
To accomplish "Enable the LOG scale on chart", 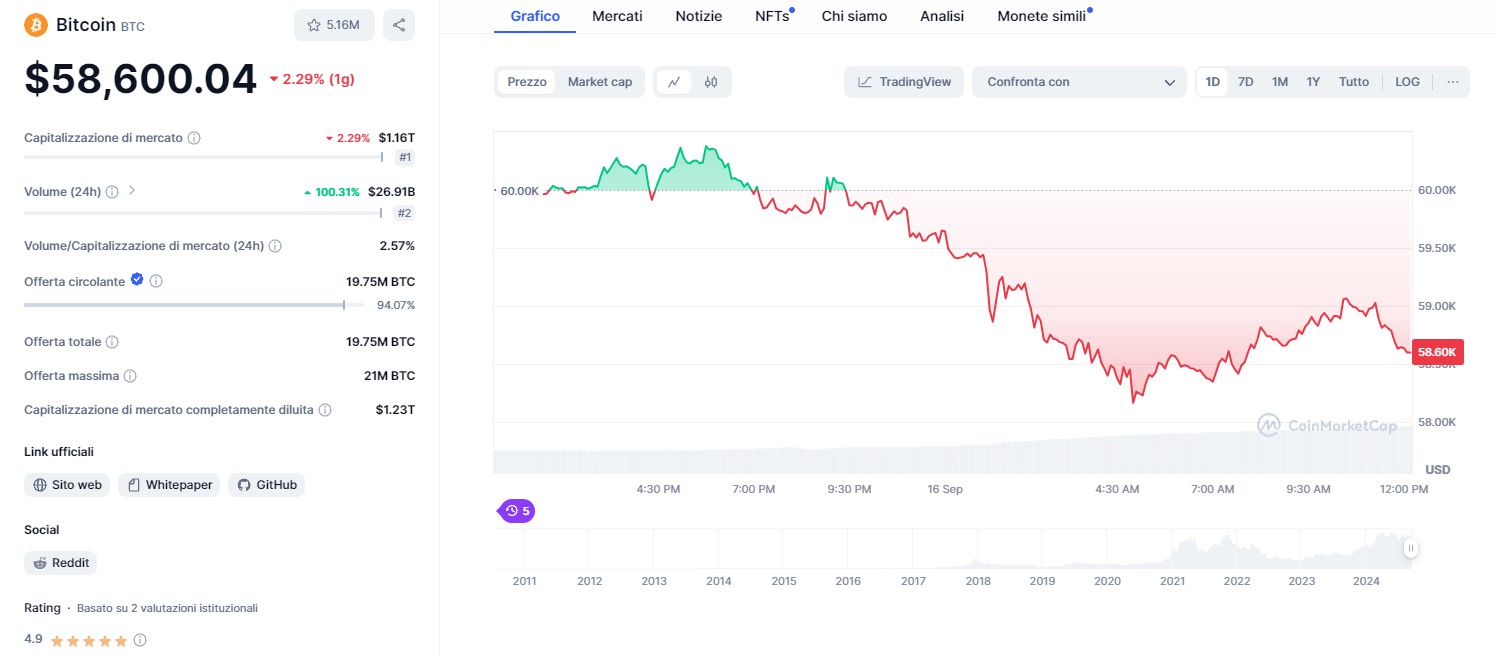I will (1407, 82).
